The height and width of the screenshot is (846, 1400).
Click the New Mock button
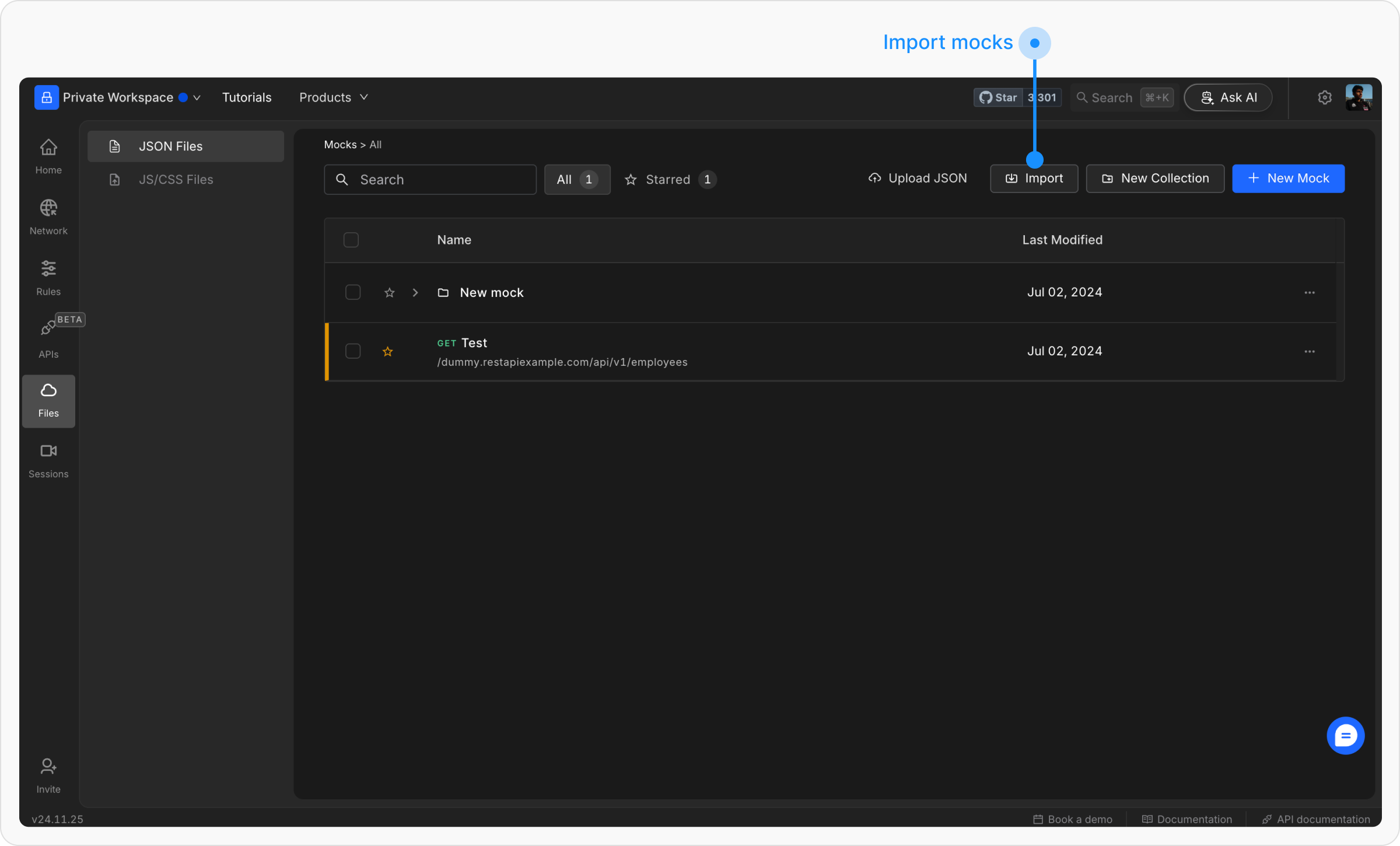point(1288,179)
